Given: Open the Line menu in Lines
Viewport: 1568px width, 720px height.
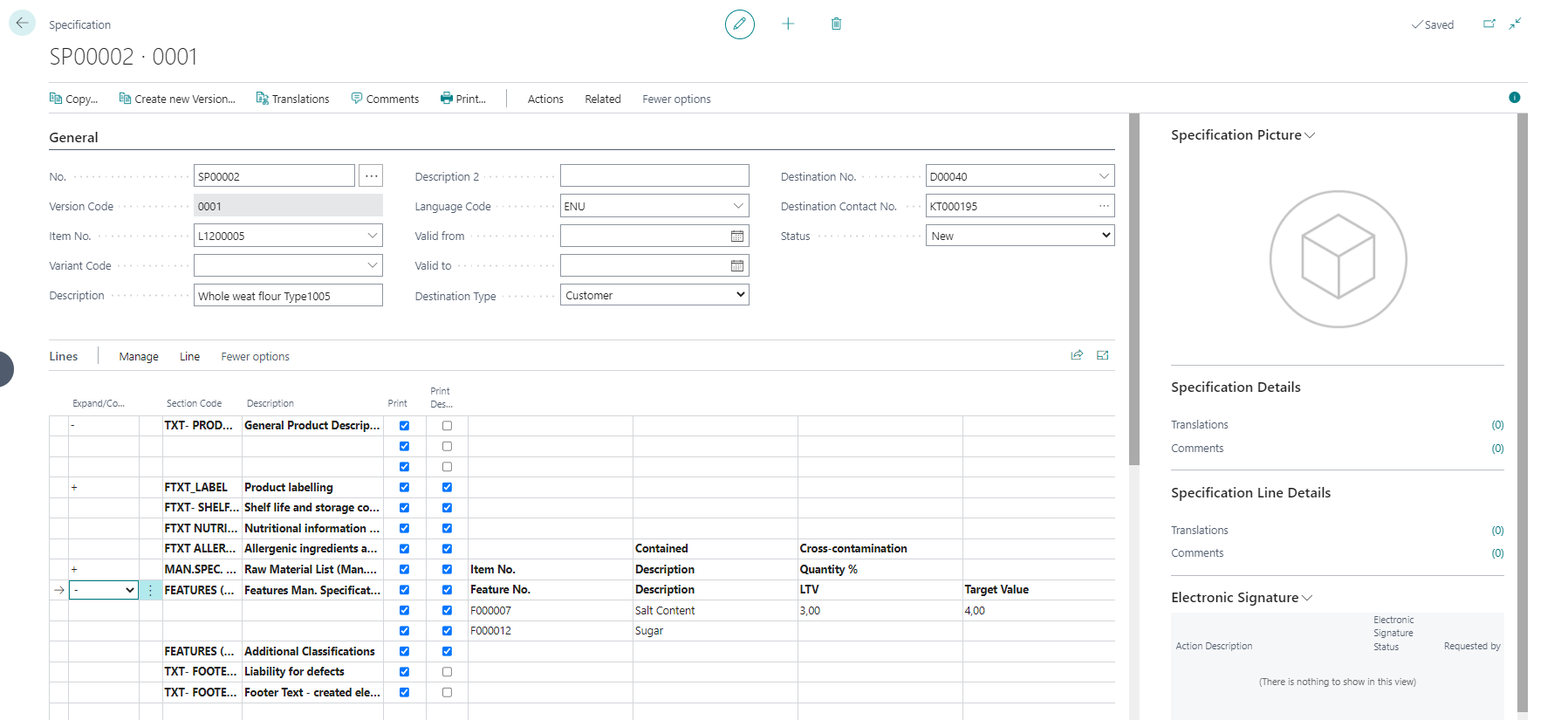Looking at the screenshot, I should pos(189,356).
